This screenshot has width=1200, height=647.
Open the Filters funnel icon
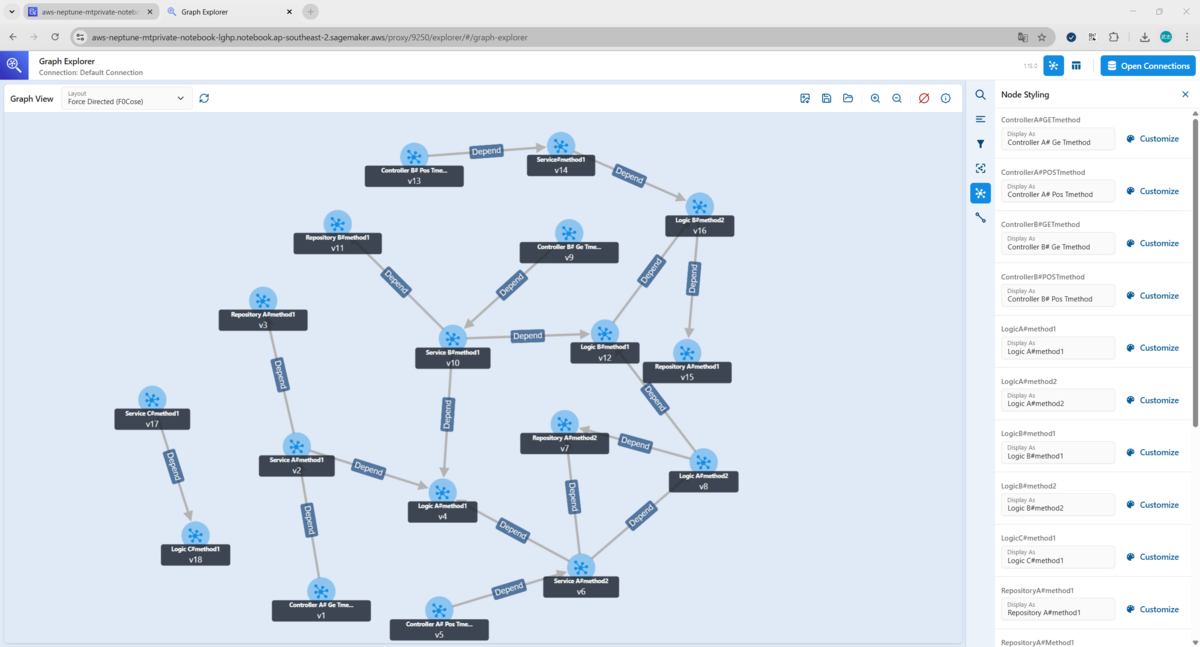tap(980, 144)
